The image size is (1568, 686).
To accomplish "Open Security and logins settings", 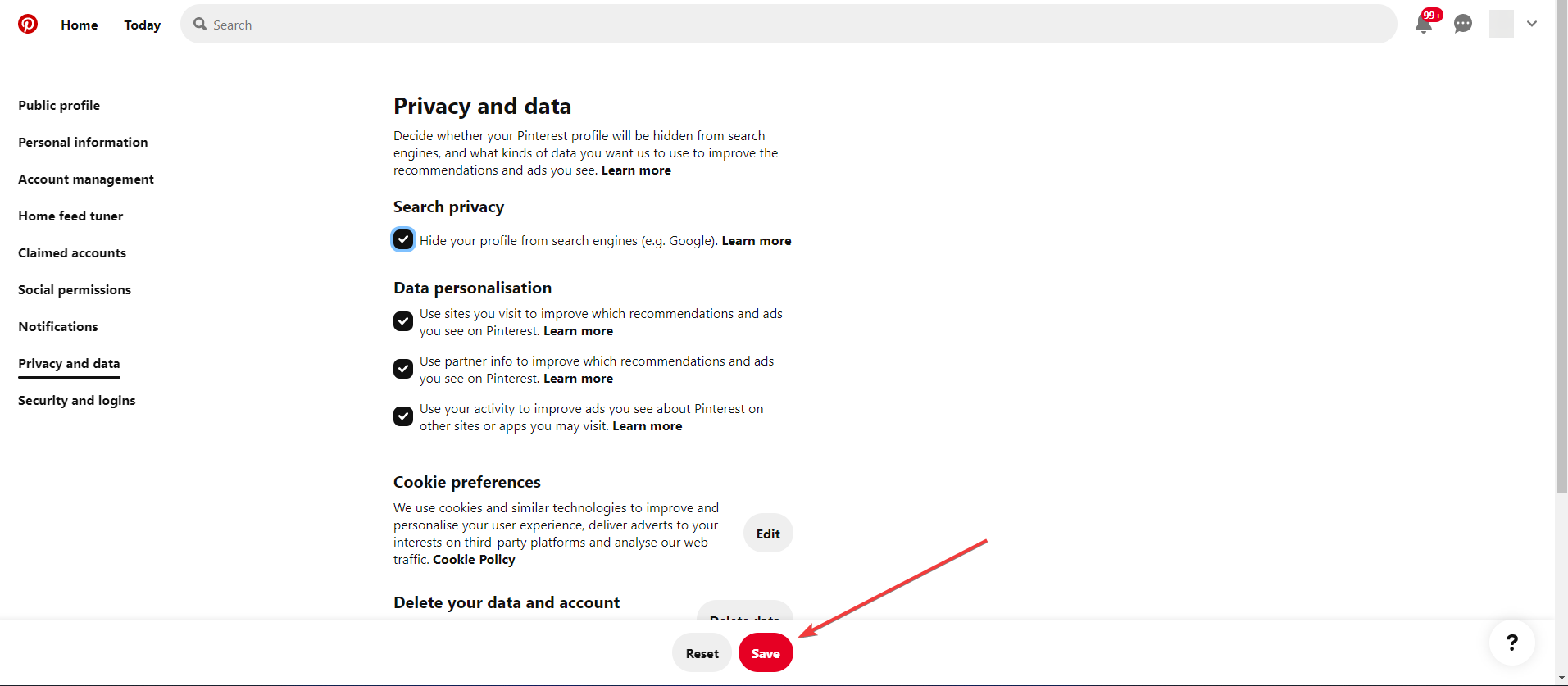I will coord(77,400).
